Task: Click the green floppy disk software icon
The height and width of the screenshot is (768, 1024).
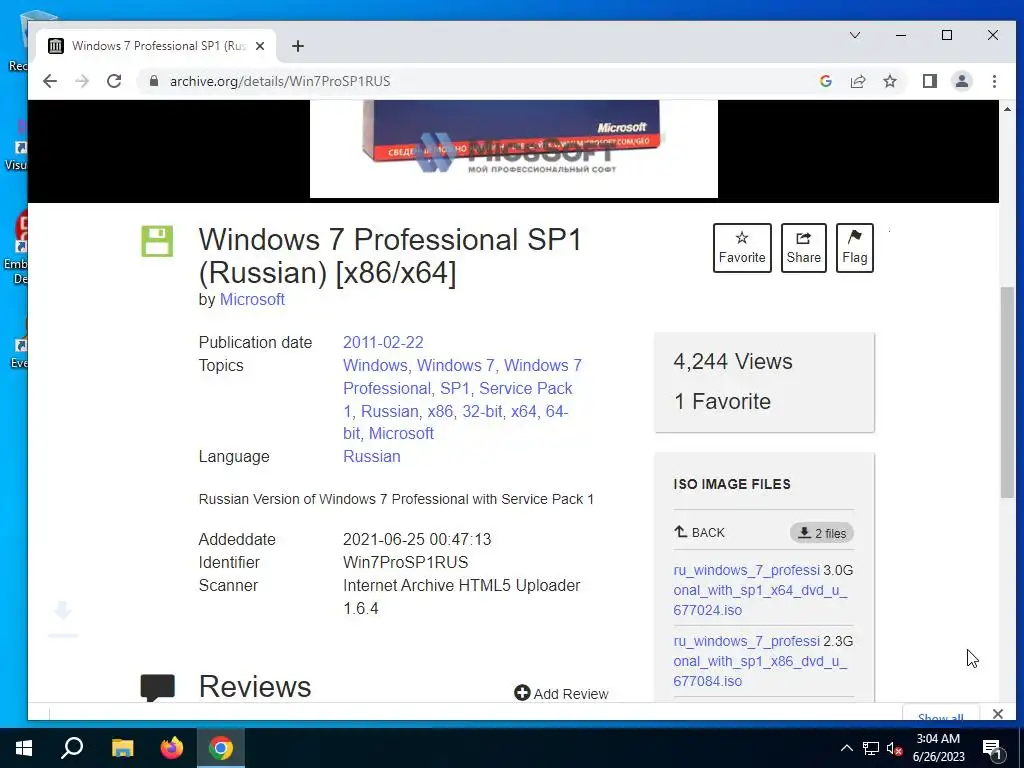Action: point(157,241)
